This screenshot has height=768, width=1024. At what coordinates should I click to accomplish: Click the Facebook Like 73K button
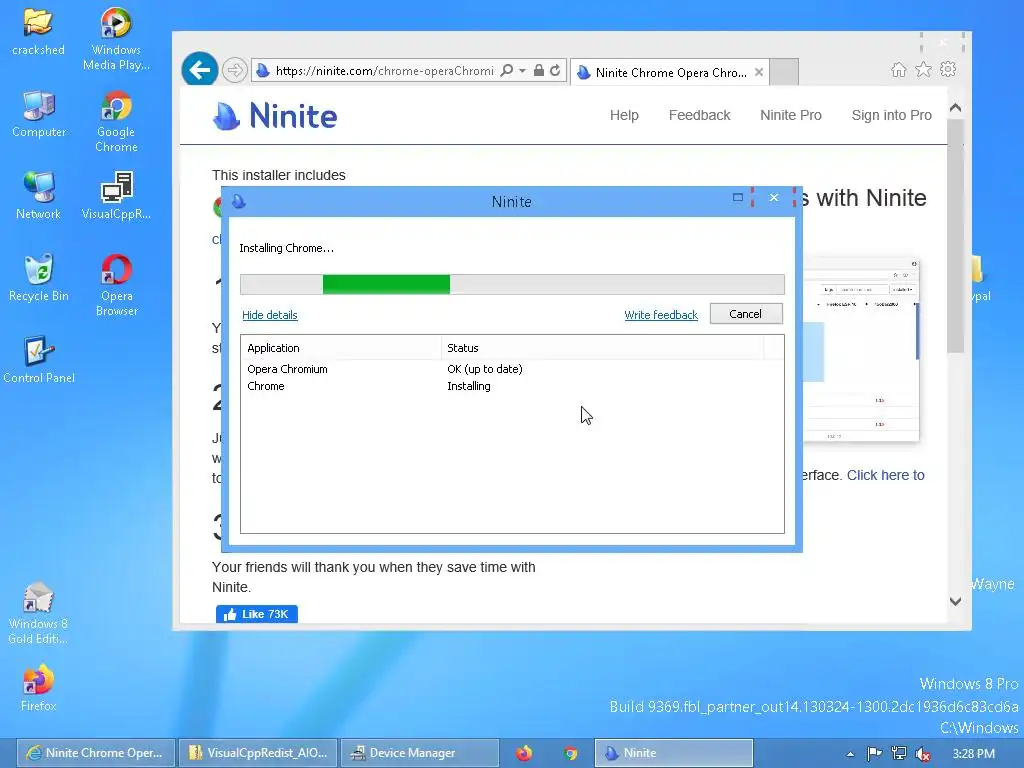tap(257, 614)
